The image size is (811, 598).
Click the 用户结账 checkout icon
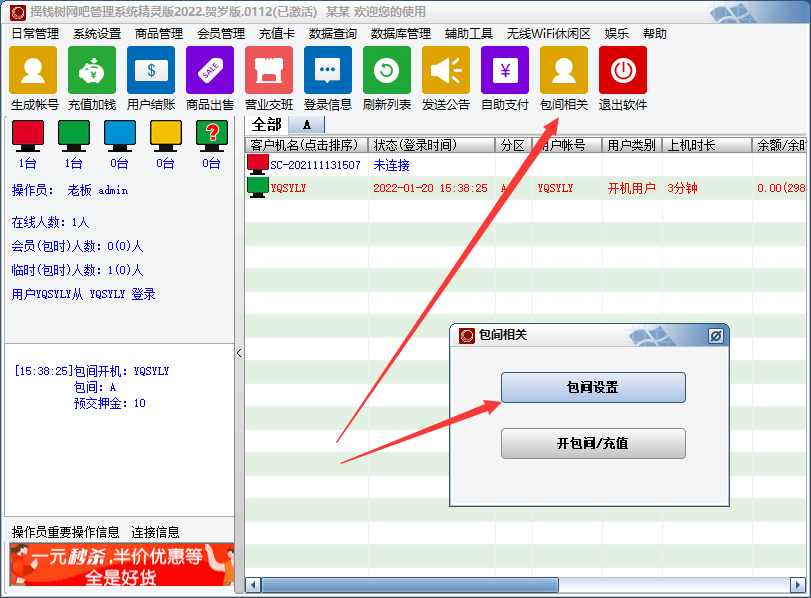(x=151, y=71)
